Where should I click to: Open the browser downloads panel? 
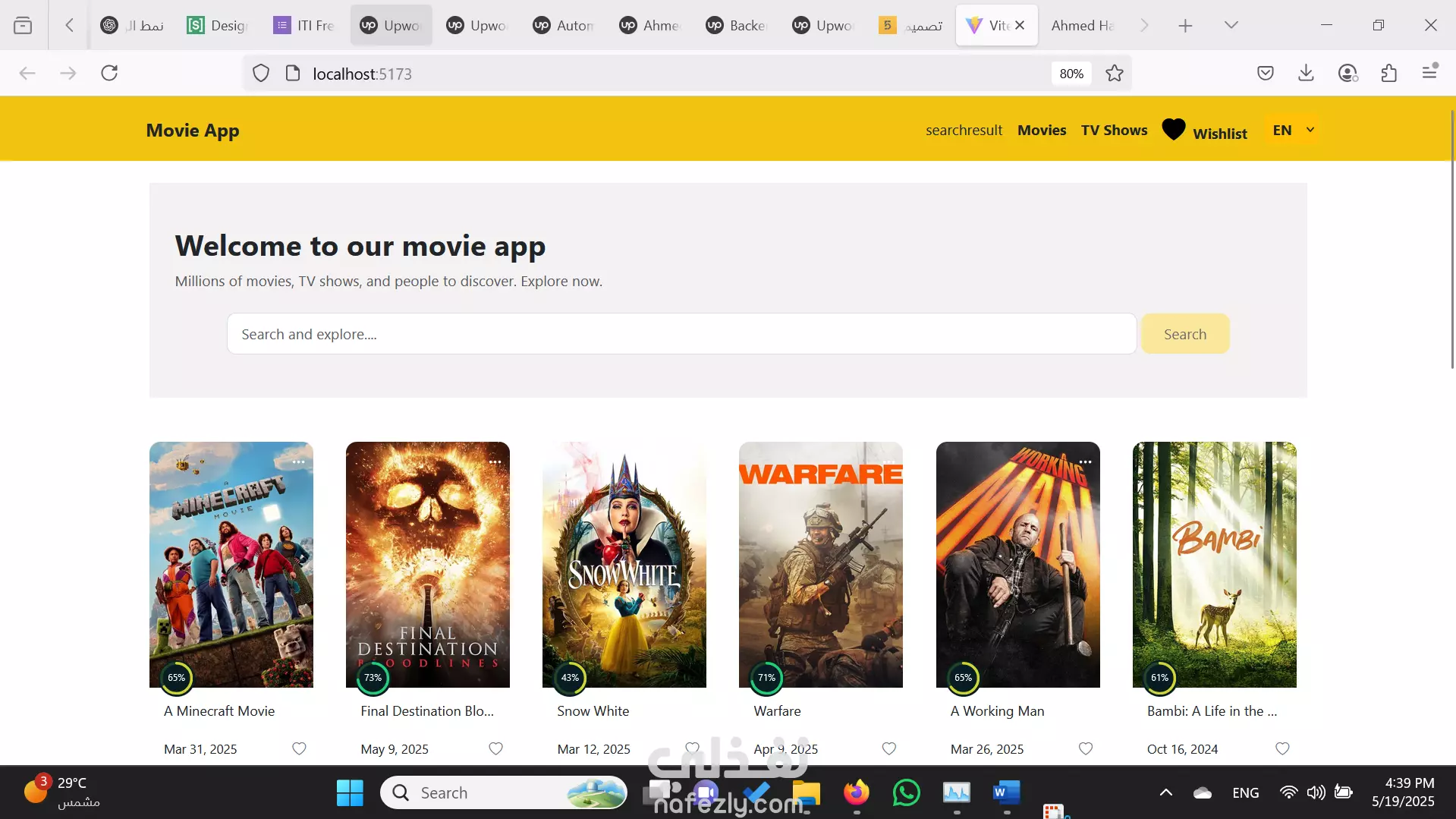pyautogui.click(x=1306, y=73)
